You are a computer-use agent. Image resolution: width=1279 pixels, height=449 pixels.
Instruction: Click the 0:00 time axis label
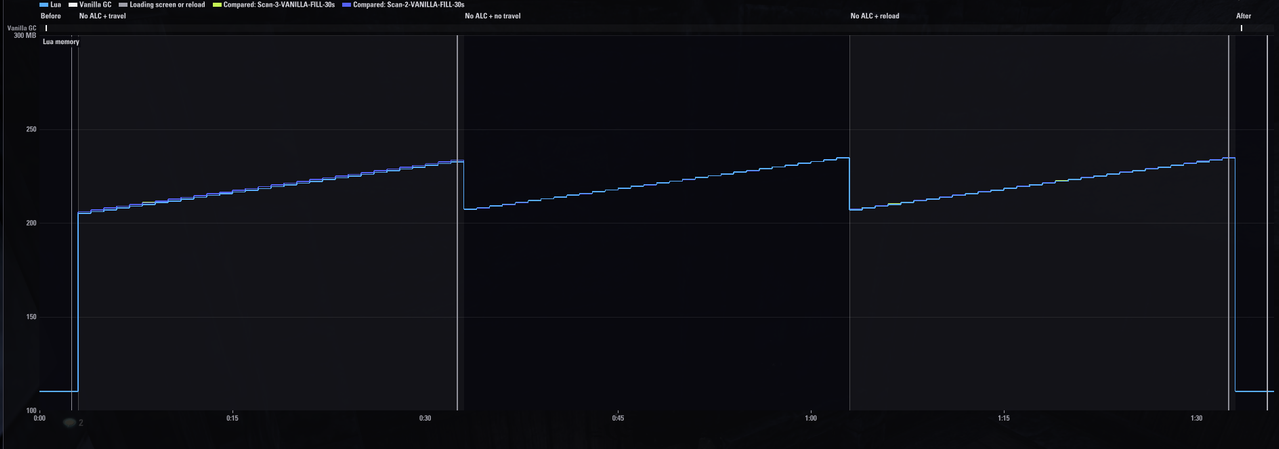[x=40, y=419]
